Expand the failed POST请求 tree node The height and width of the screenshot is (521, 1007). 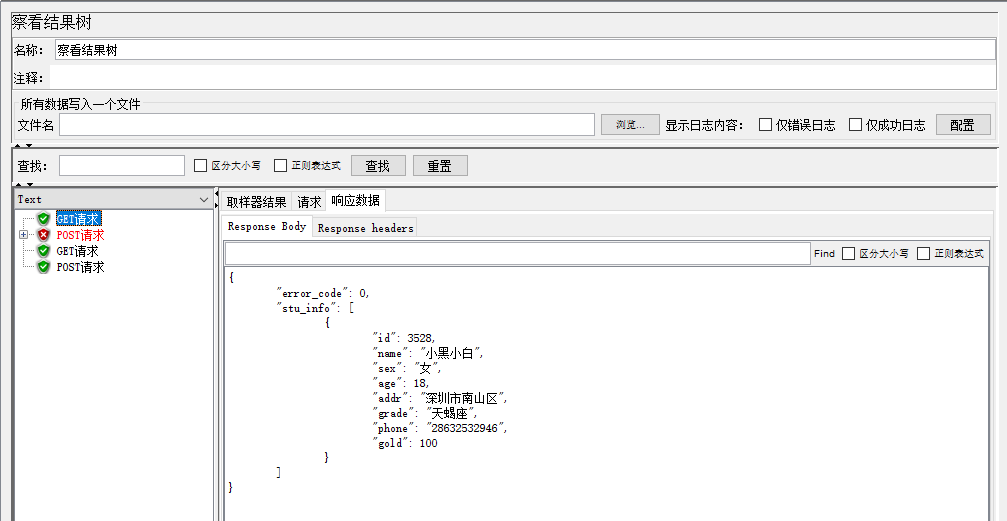point(23,235)
